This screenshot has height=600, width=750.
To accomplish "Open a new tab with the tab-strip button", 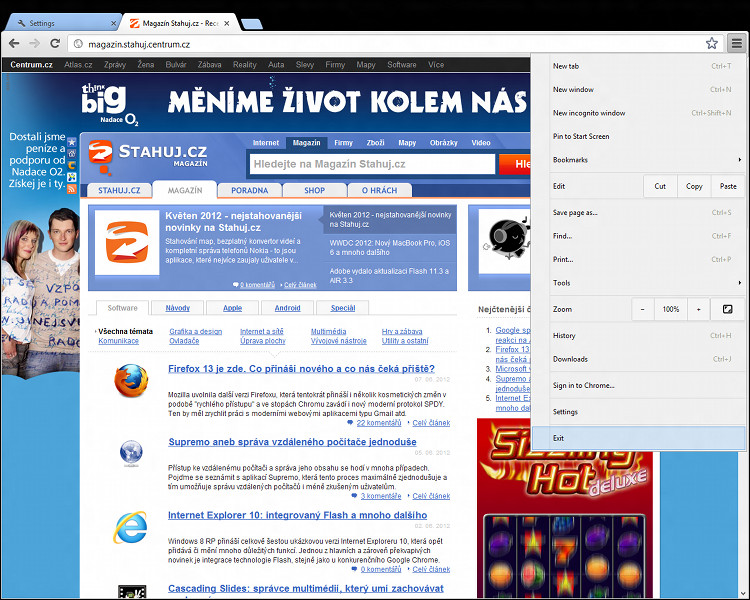I will coord(252,23).
